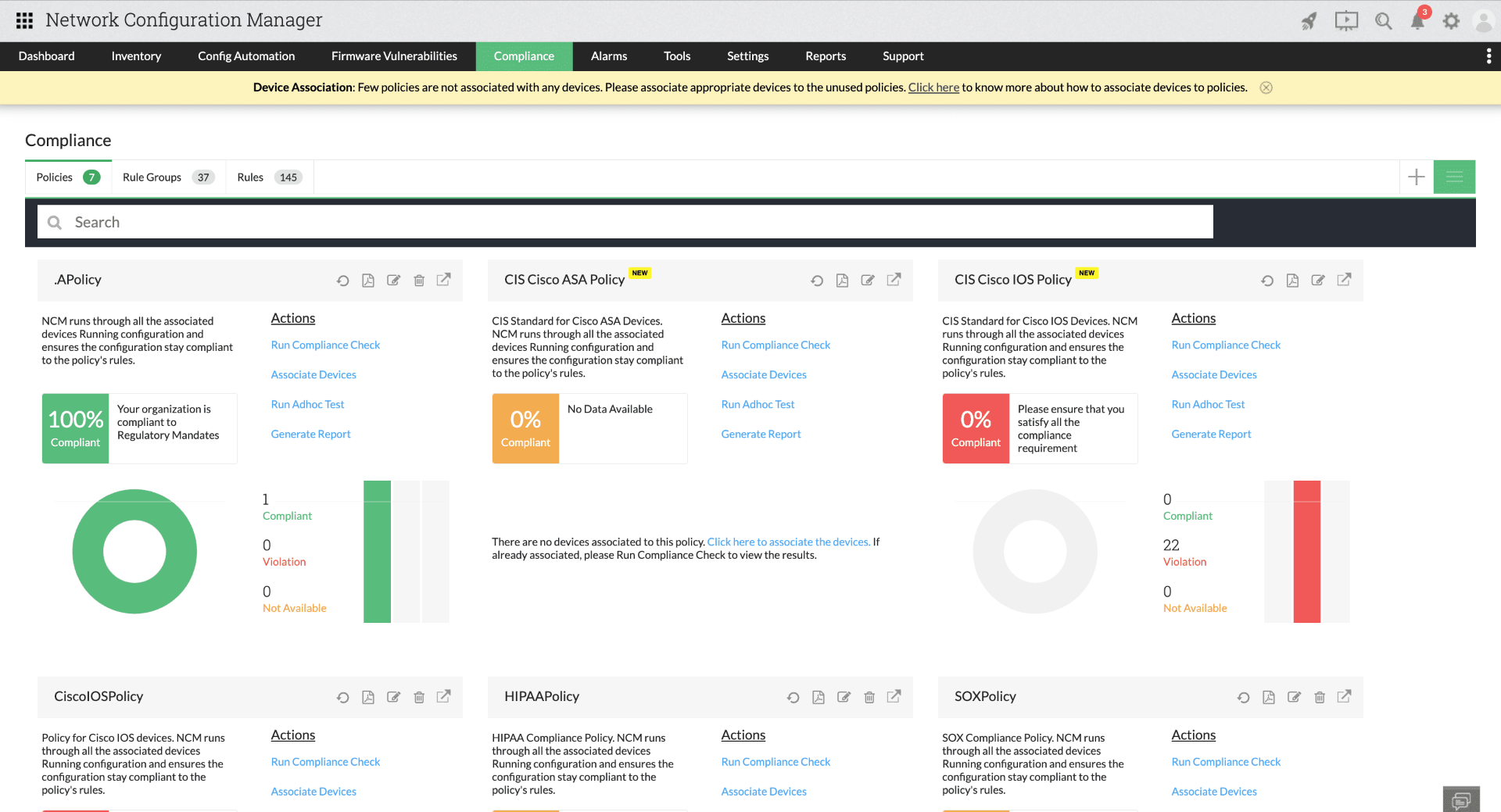1501x812 pixels.
Task: Export SOXPolicy as PDF
Action: point(1269,697)
